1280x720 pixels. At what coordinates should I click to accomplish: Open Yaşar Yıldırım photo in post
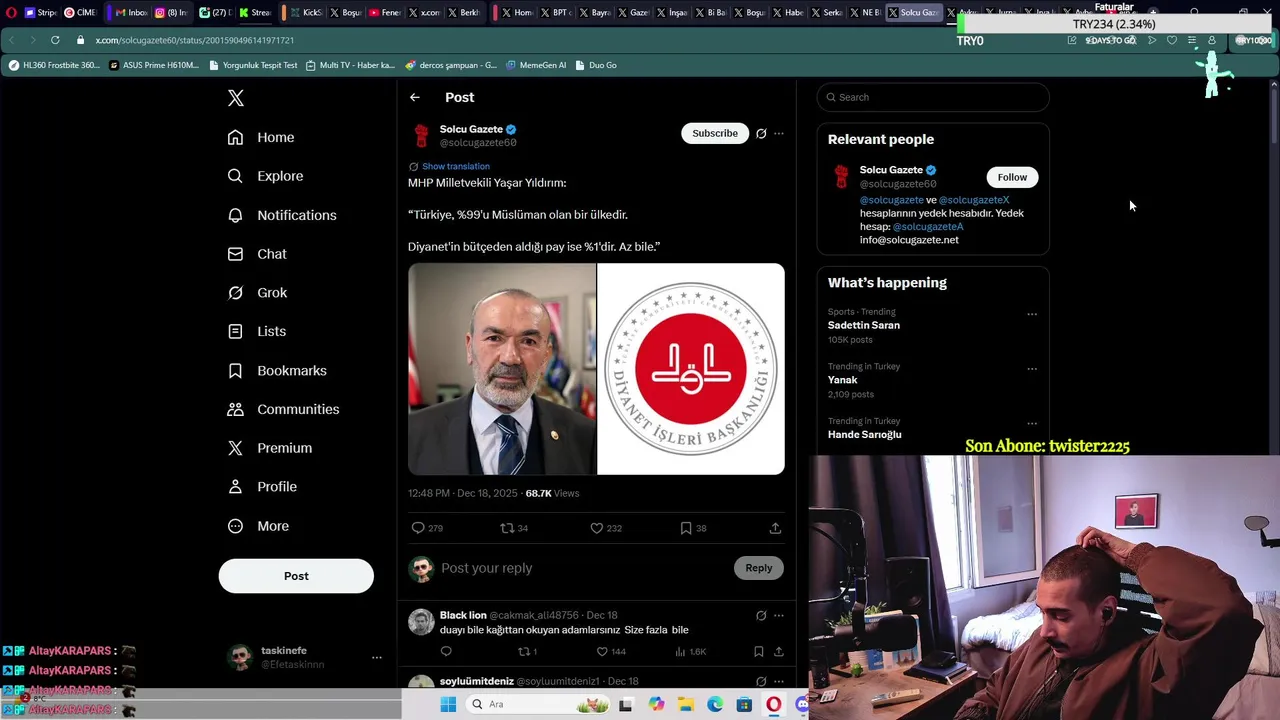point(501,369)
